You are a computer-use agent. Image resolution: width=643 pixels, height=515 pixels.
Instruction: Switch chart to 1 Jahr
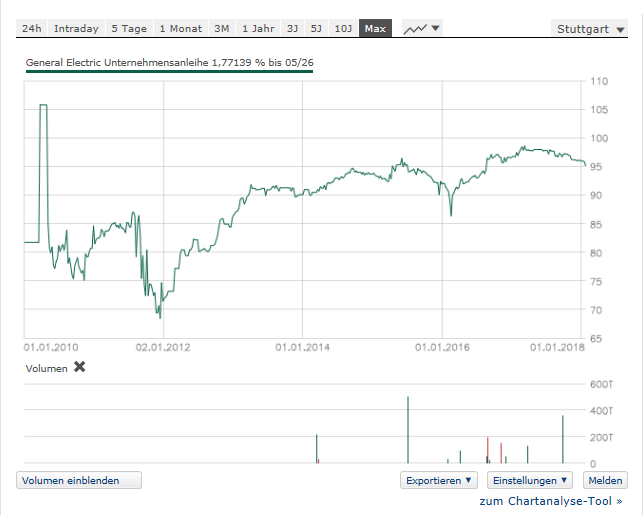259,29
